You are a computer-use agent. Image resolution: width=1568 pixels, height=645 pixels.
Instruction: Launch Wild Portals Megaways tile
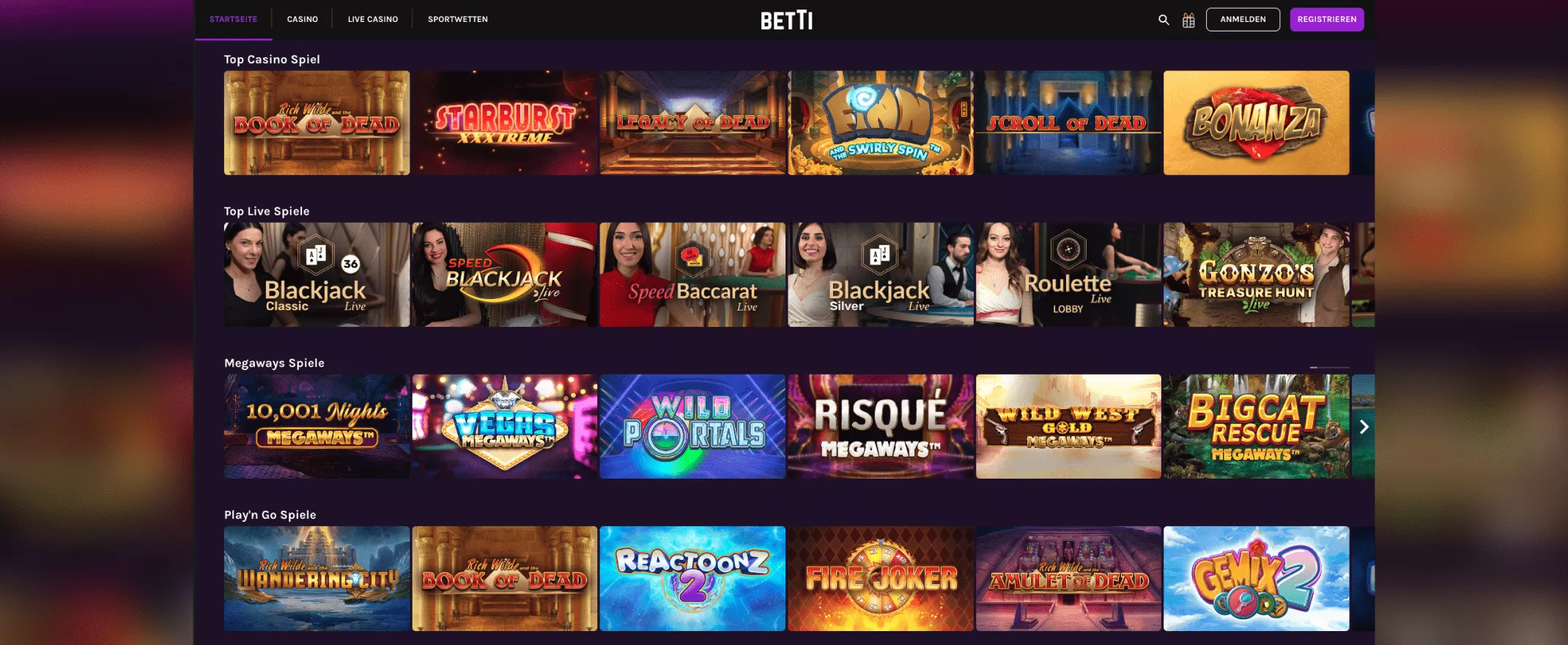tap(692, 427)
